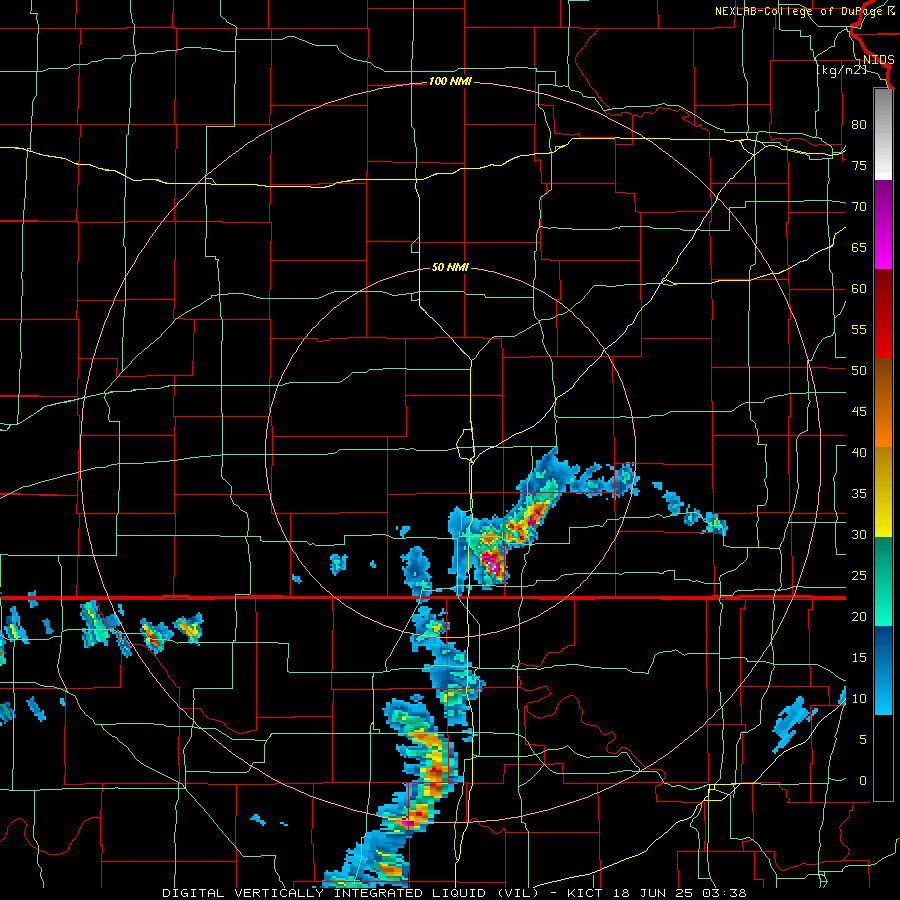This screenshot has width=900, height=900.
Task: Click the 65 value on the color scale
Action: [859, 248]
